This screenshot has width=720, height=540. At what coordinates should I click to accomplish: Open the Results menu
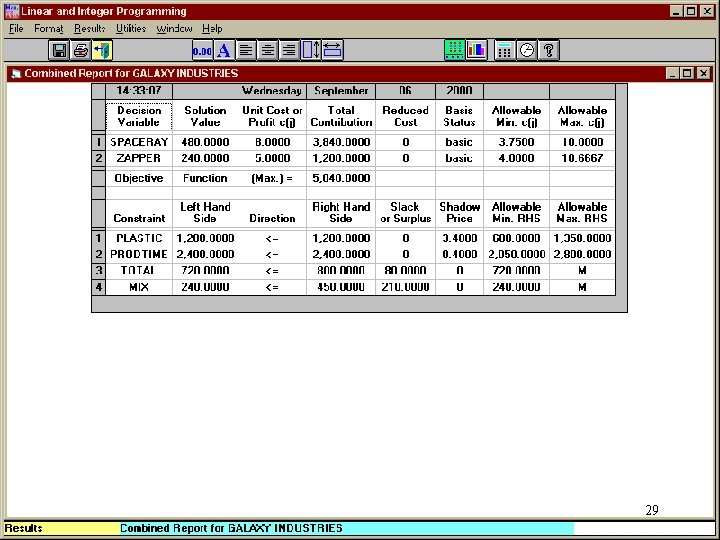pyautogui.click(x=90, y=28)
